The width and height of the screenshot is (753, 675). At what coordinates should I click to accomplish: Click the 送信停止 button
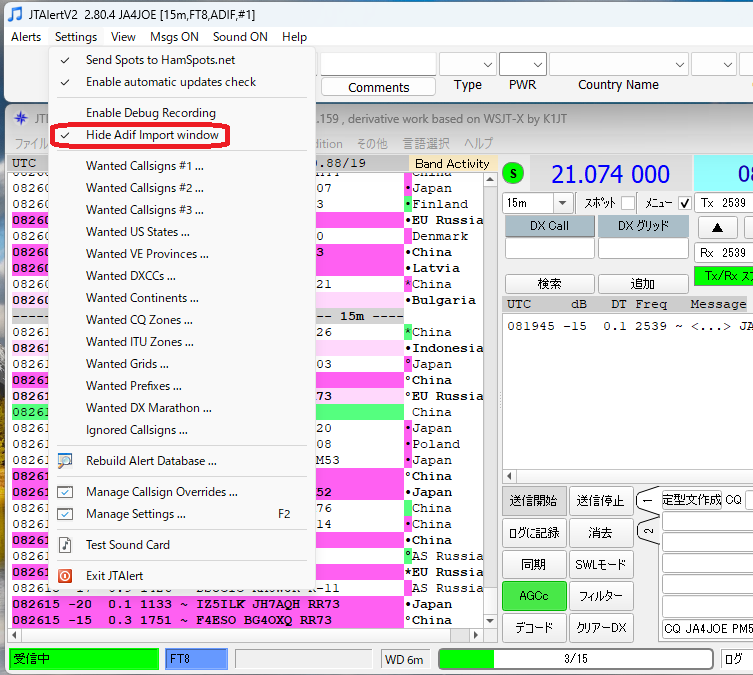coord(601,501)
